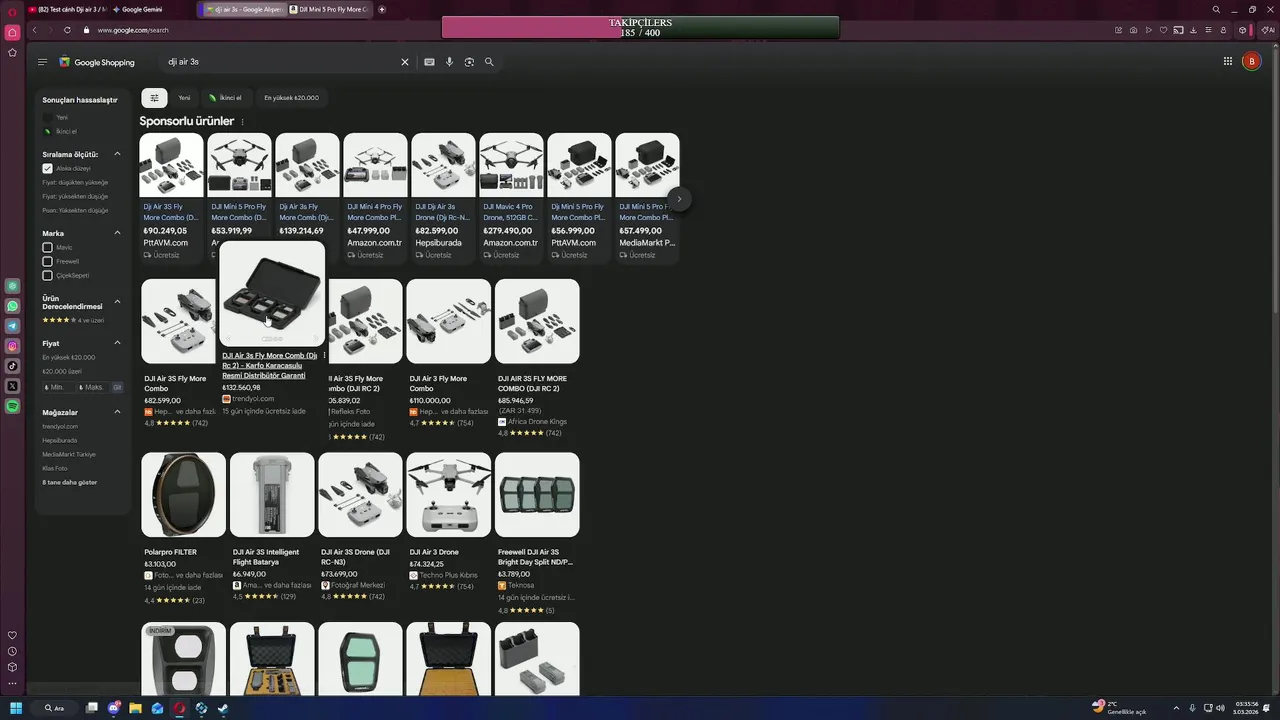Open the taskbar Ara search box
The image size is (1280, 720).
54,708
